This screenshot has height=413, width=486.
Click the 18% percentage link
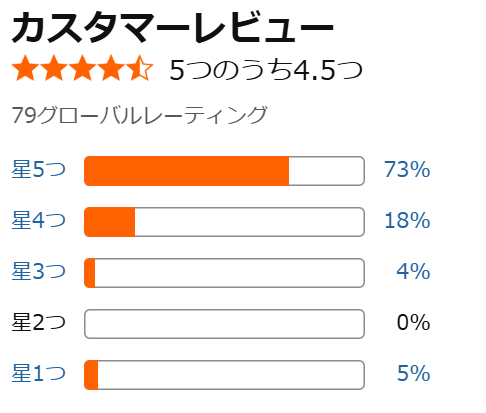click(x=407, y=220)
